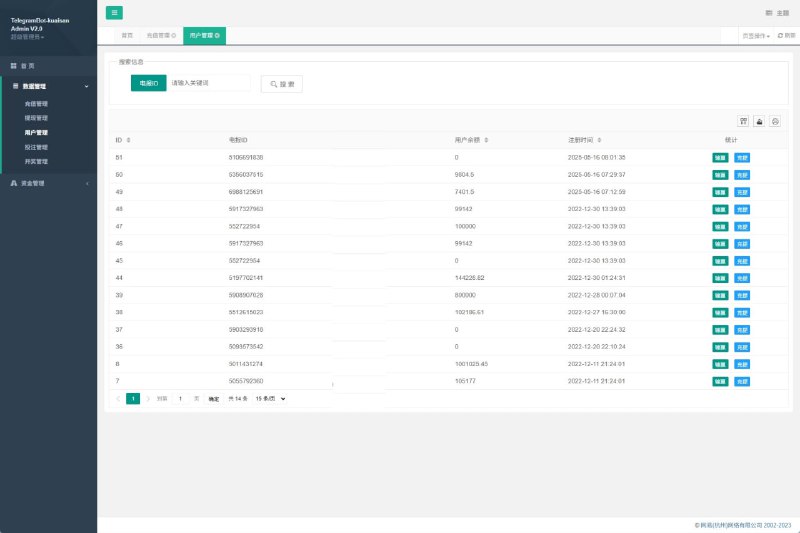800x533 pixels.
Task: Click the blue action button for ID 8
Action: pyautogui.click(x=742, y=364)
